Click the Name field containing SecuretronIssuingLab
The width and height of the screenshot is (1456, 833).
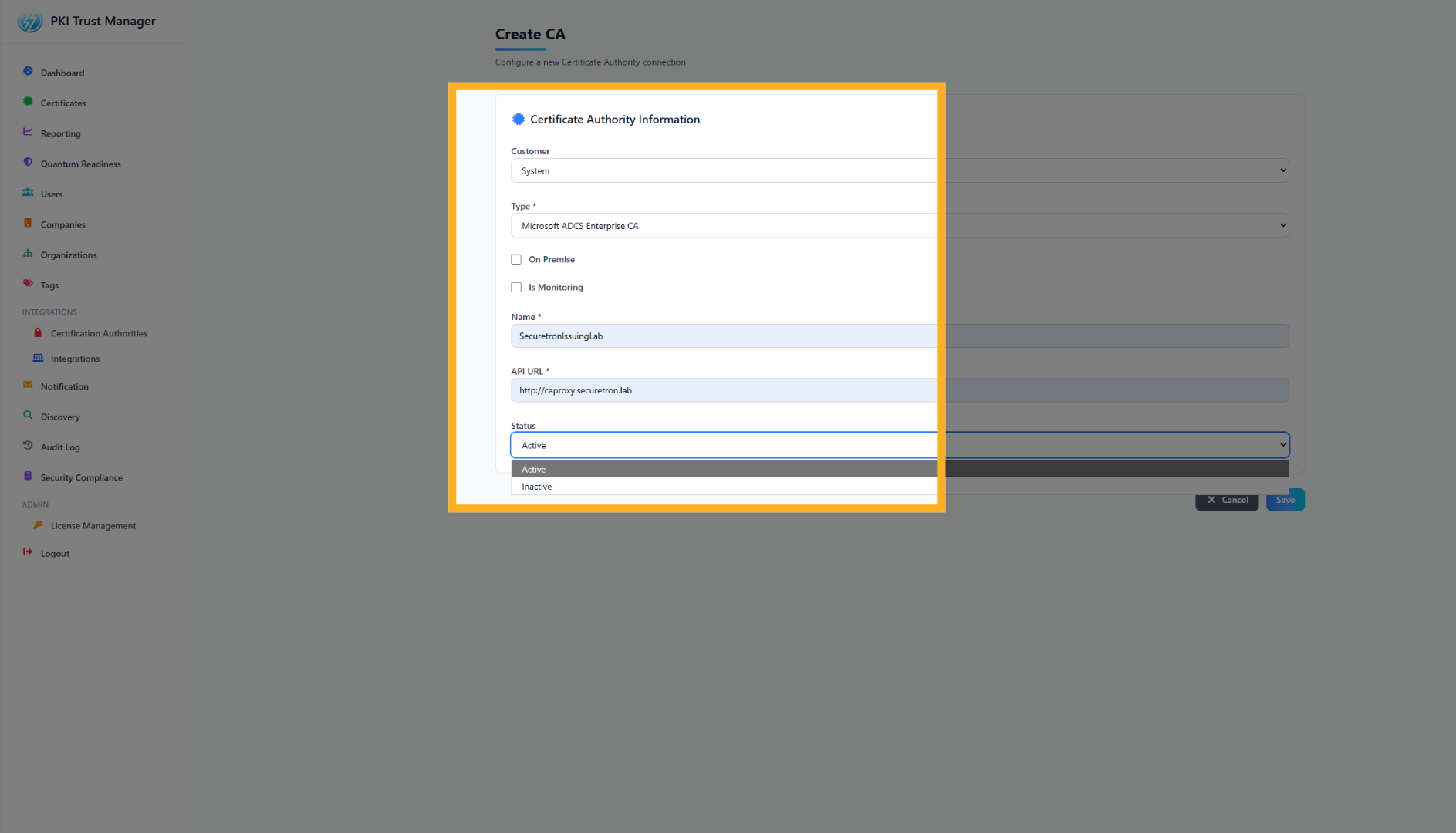click(x=900, y=336)
